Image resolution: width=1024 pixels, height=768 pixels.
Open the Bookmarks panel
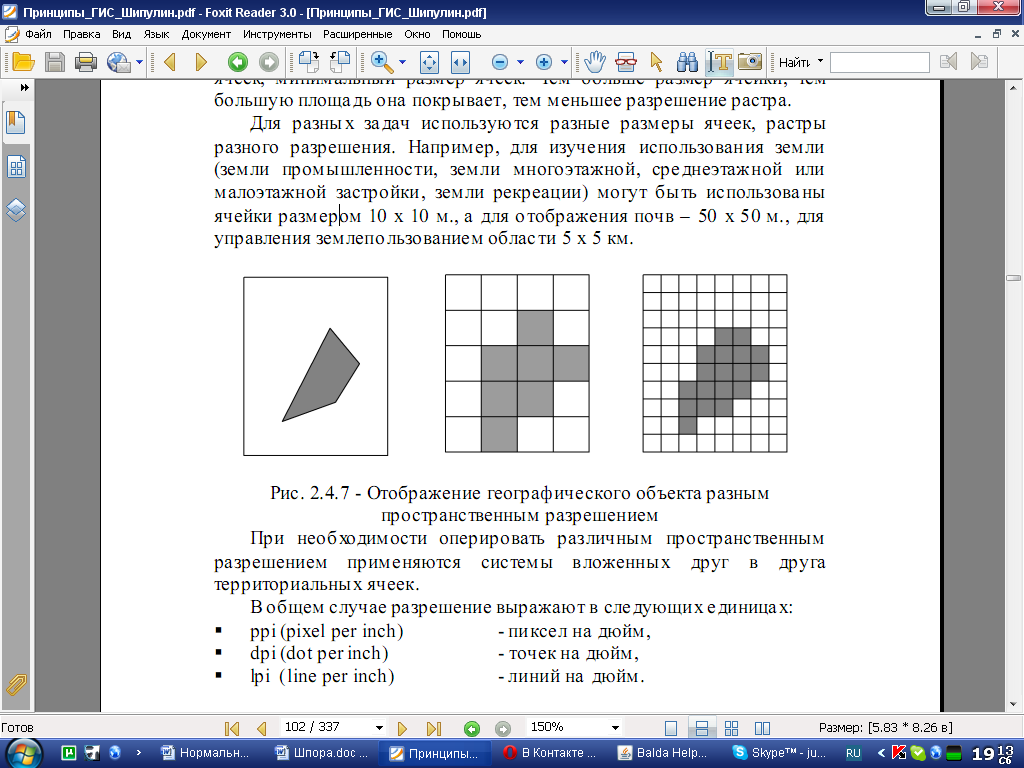[16, 123]
